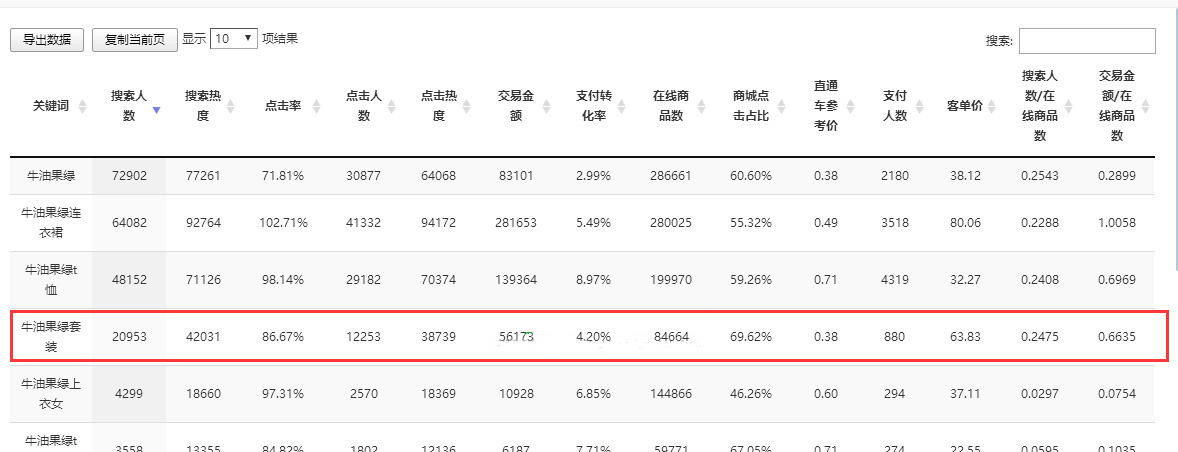The height and width of the screenshot is (452, 1178).
Task: Sort by 支付转化率 column sort arrows
Action: pos(621,107)
